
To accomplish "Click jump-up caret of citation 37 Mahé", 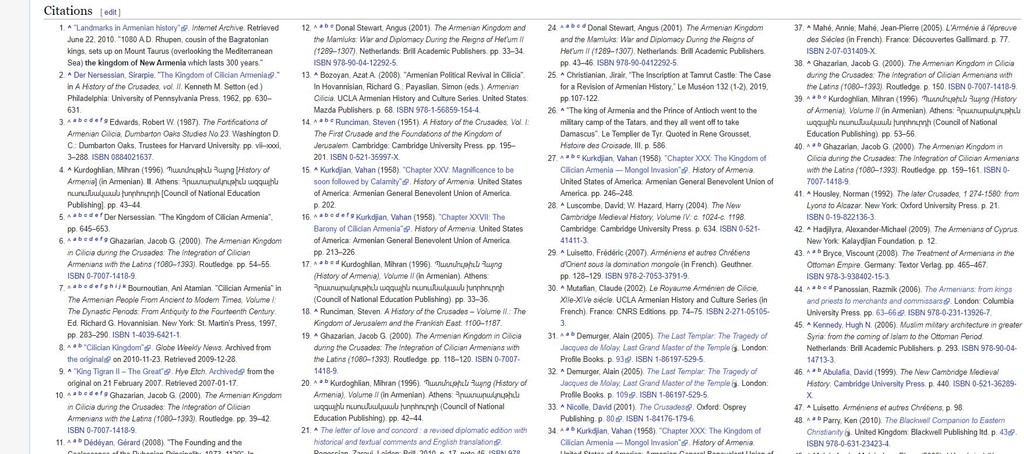I will (808, 27).
